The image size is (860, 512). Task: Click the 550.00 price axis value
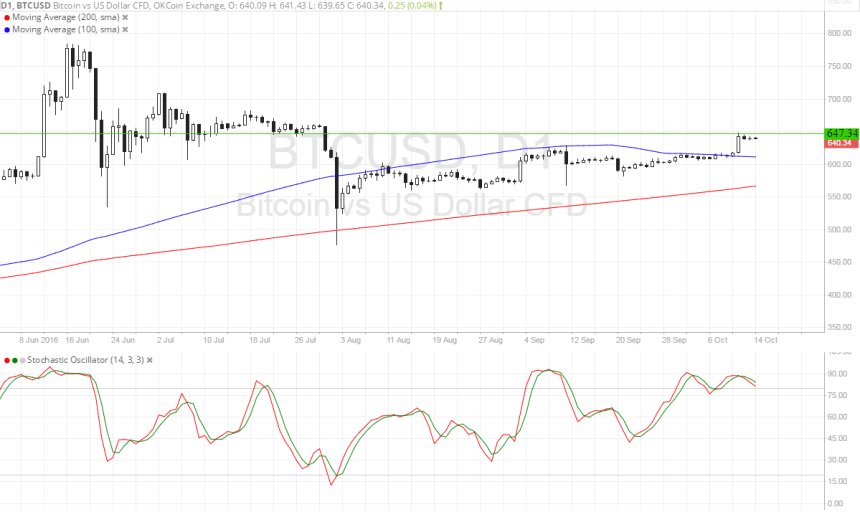click(839, 197)
